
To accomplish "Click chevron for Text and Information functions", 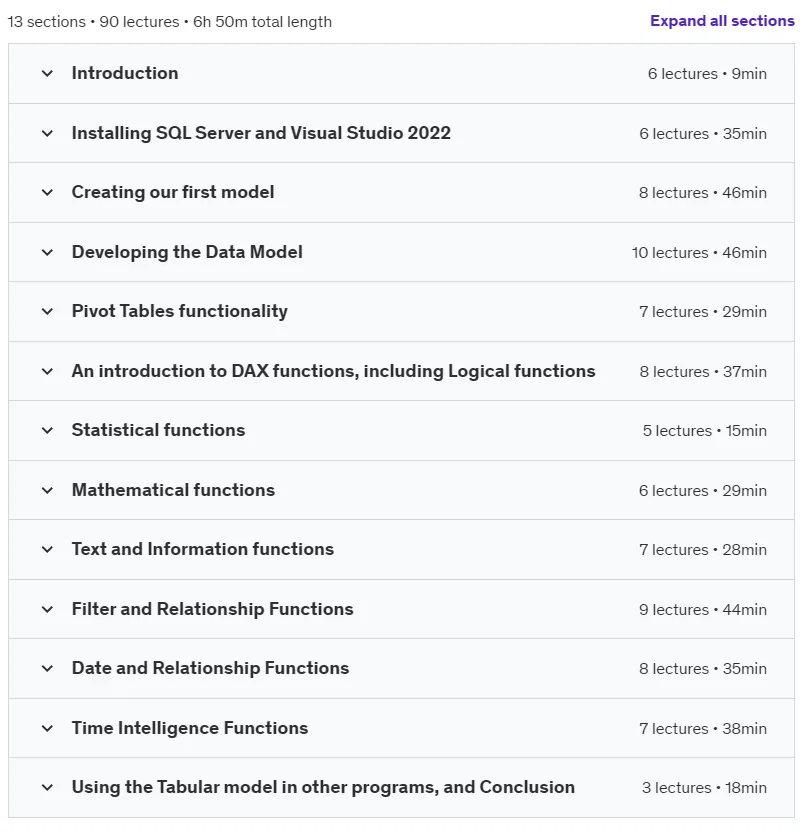I will click(47, 549).
